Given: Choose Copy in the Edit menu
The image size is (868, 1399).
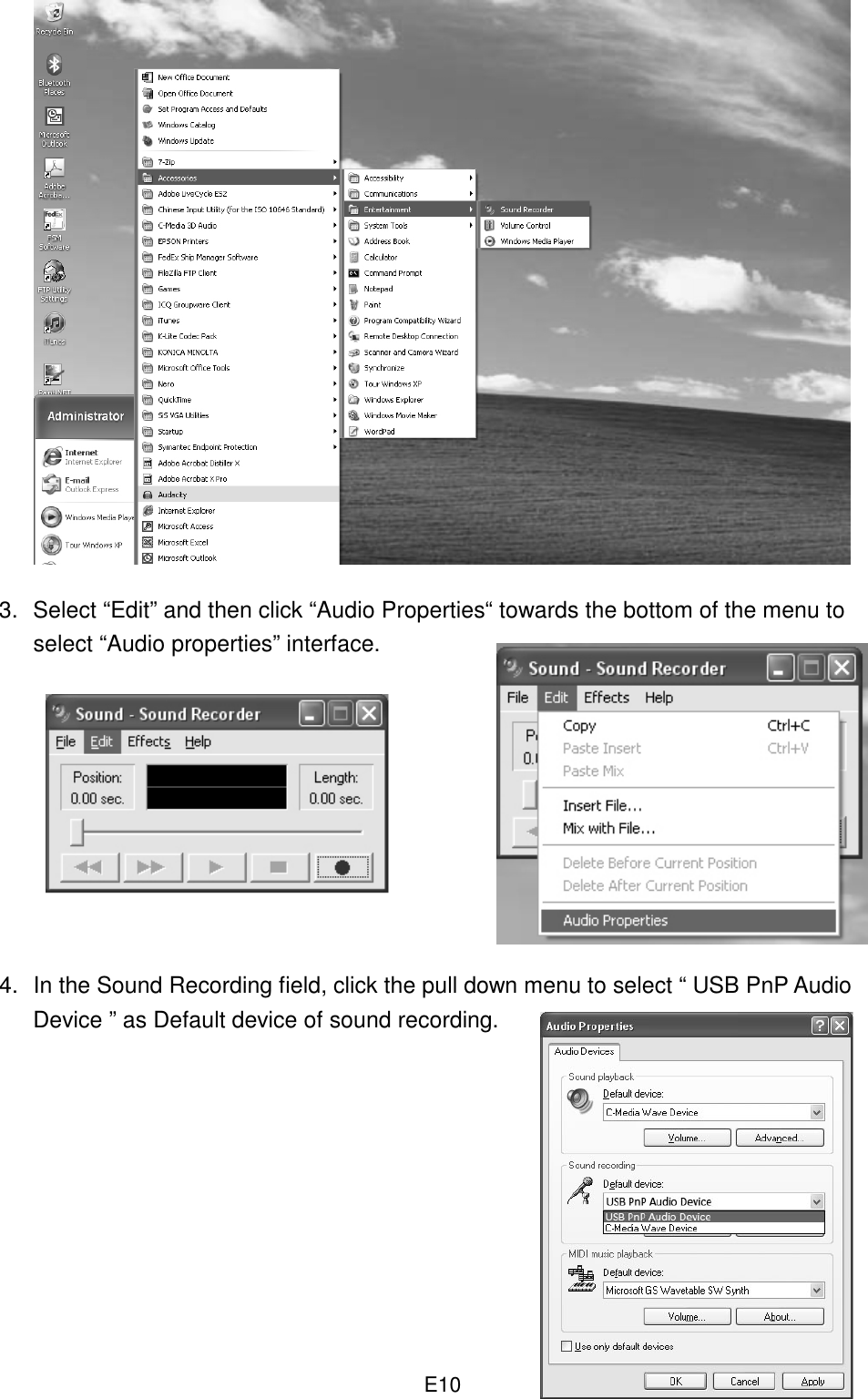Looking at the screenshot, I should coord(689,726).
